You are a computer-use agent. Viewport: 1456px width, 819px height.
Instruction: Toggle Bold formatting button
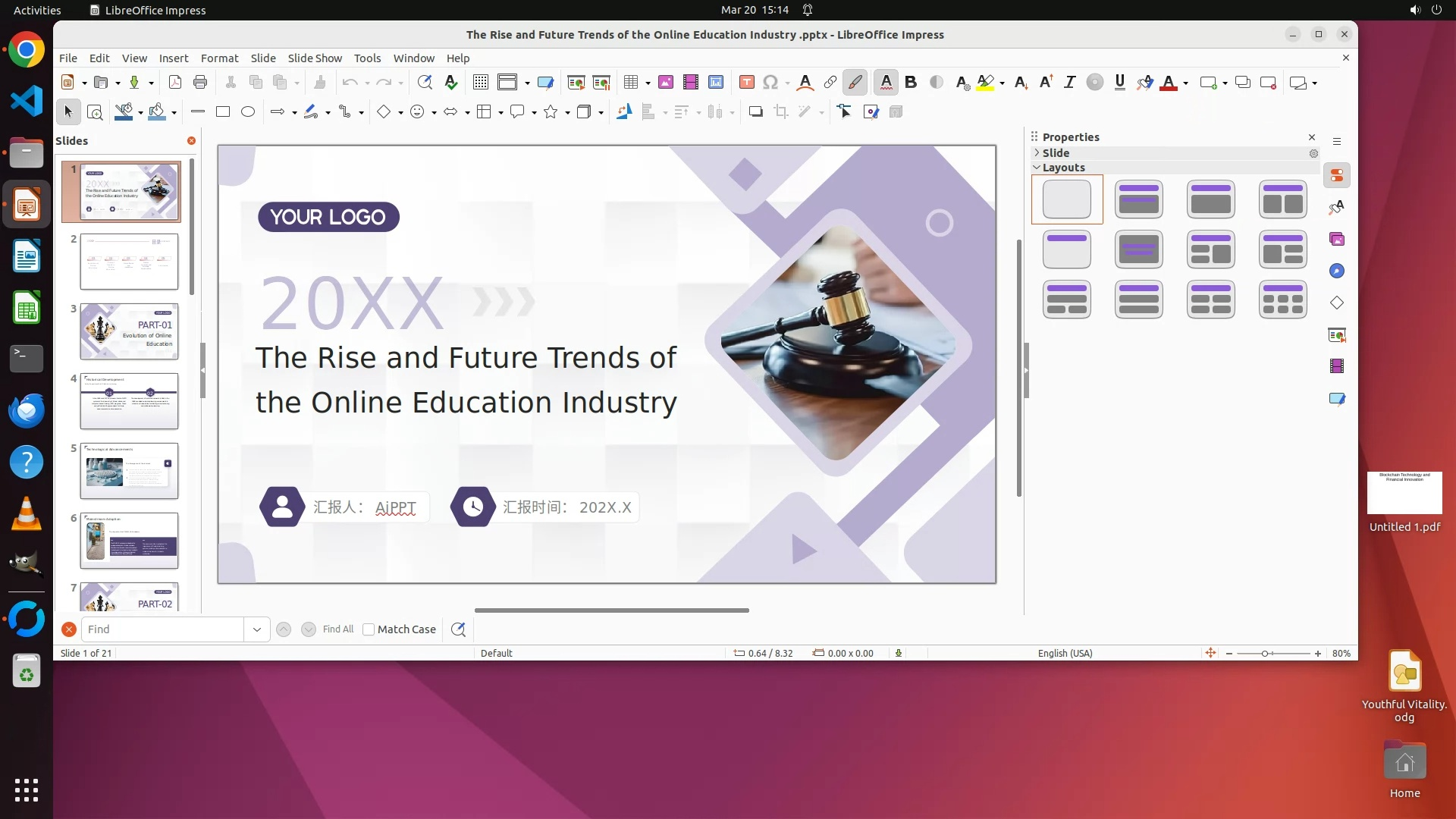coord(911,83)
